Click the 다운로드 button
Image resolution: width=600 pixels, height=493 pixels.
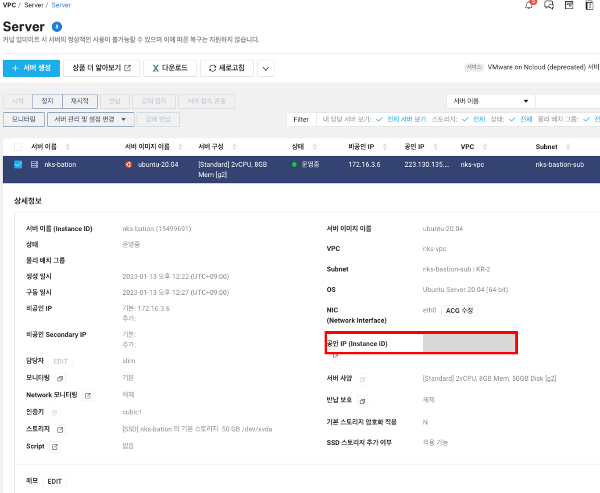[x=170, y=68]
